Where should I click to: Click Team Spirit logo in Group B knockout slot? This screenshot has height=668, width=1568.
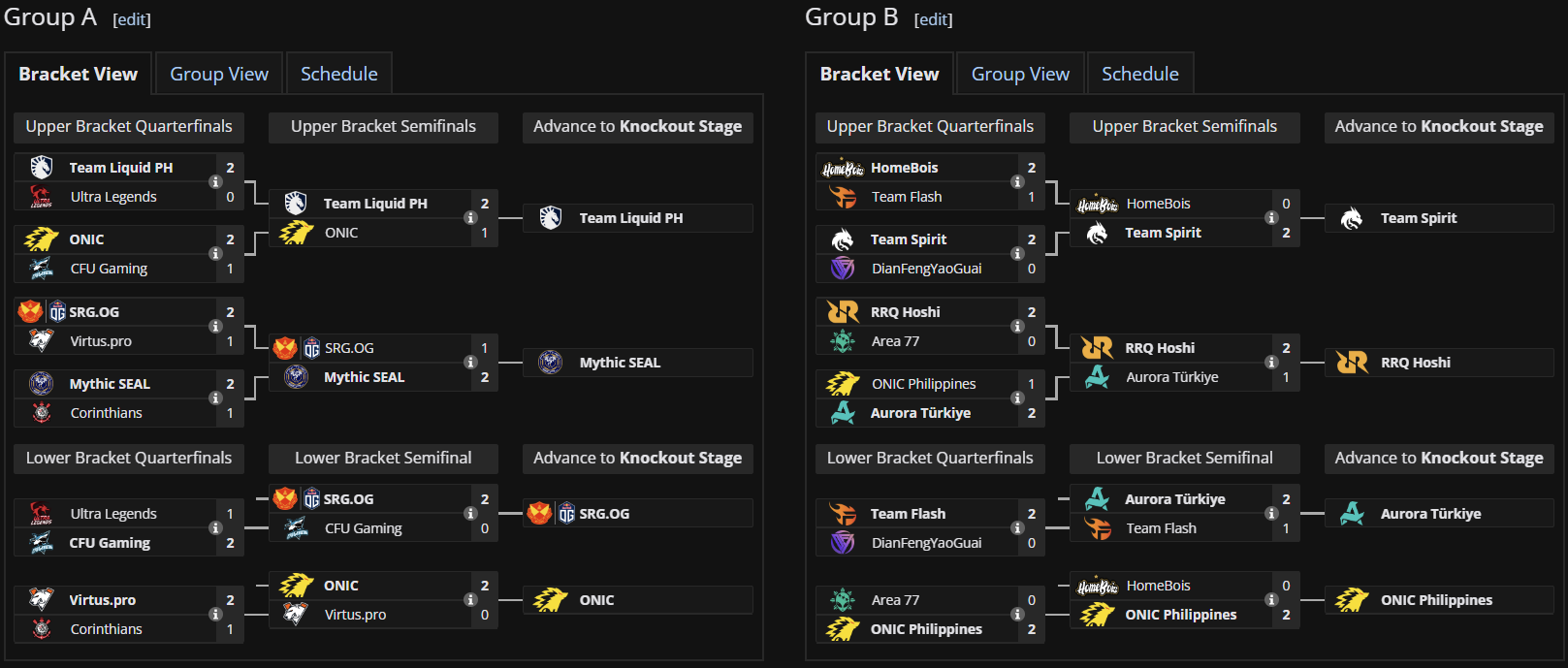point(1352,218)
